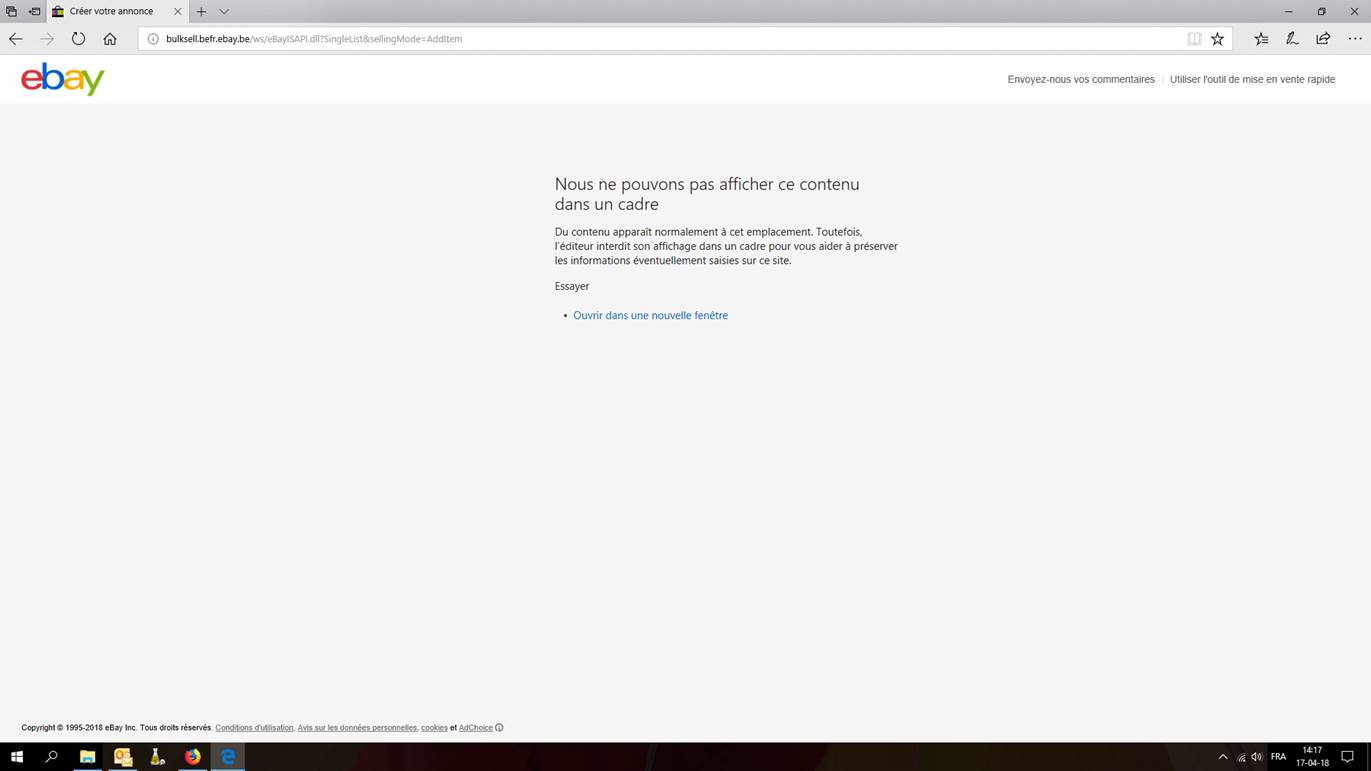Screen dimensions: 1371x771
Task: Click Utiliser l'outil de mise en vente rapide
Action: point(1252,79)
